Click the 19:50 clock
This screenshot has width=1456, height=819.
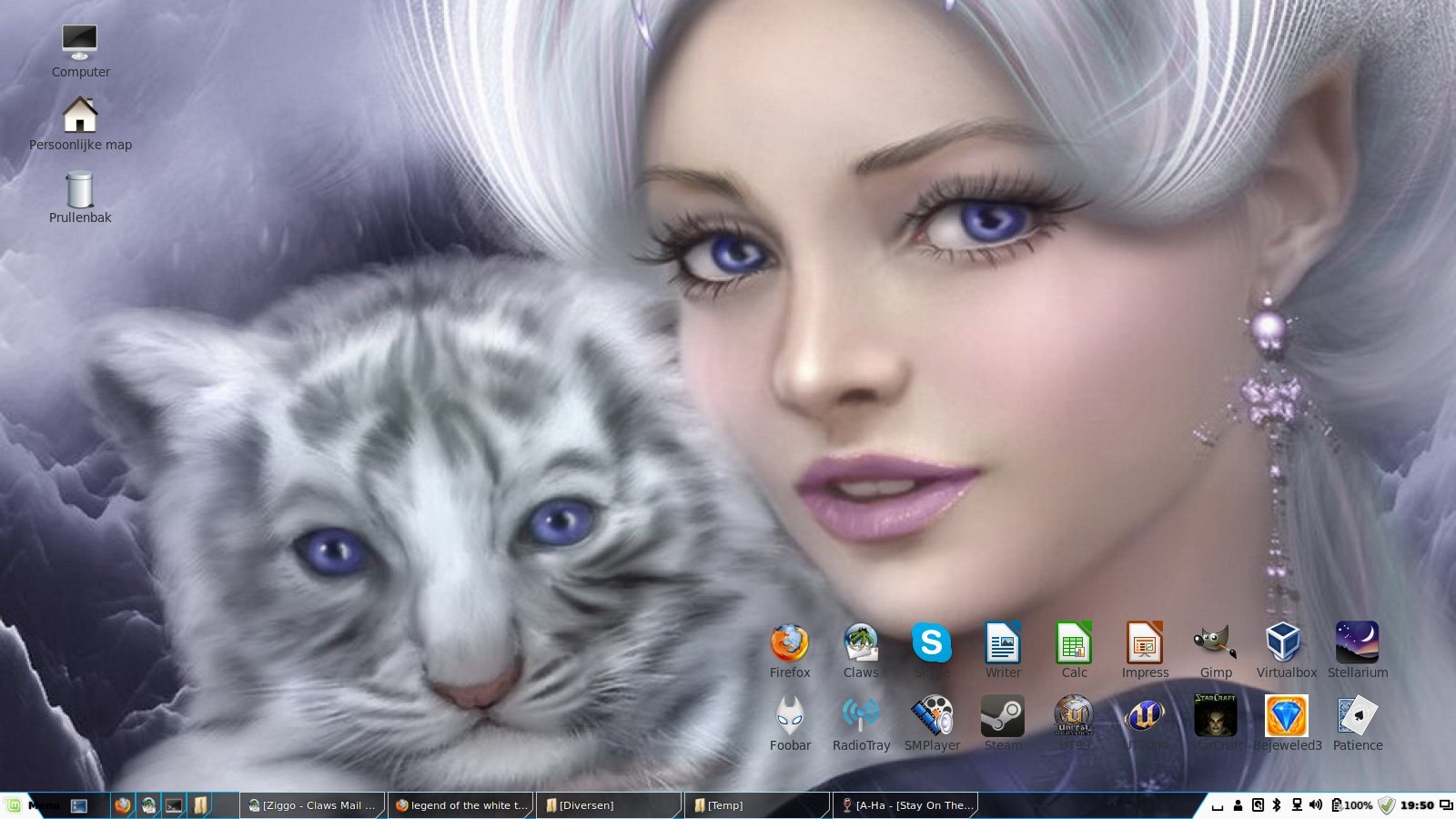[x=1417, y=805]
